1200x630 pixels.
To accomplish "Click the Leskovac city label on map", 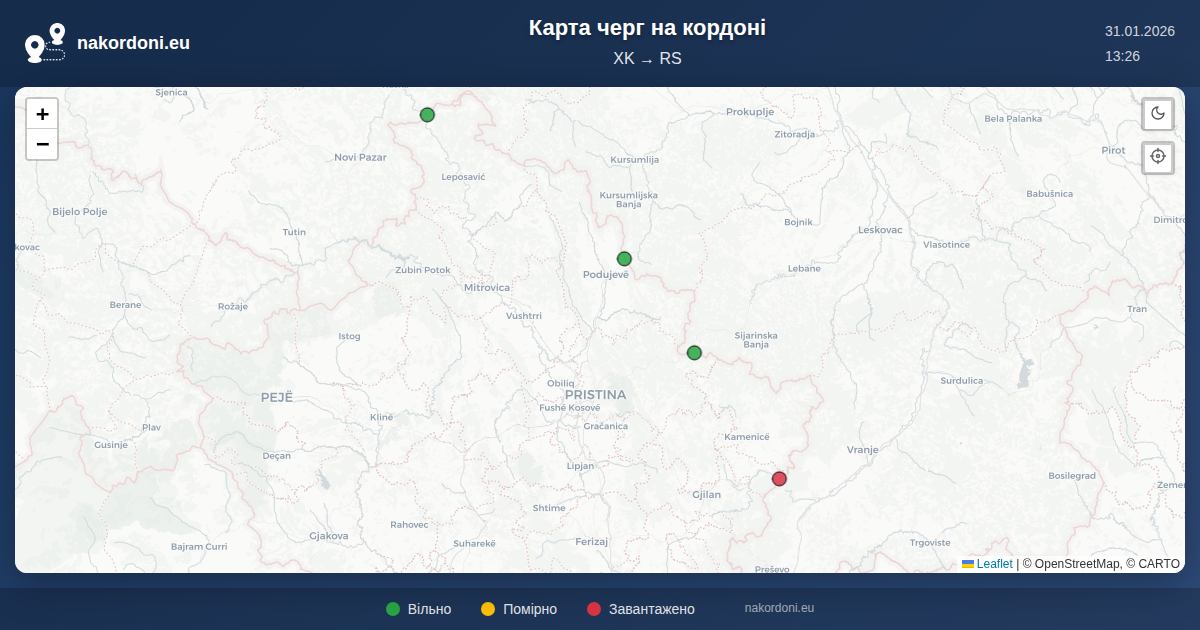I will pos(880,230).
